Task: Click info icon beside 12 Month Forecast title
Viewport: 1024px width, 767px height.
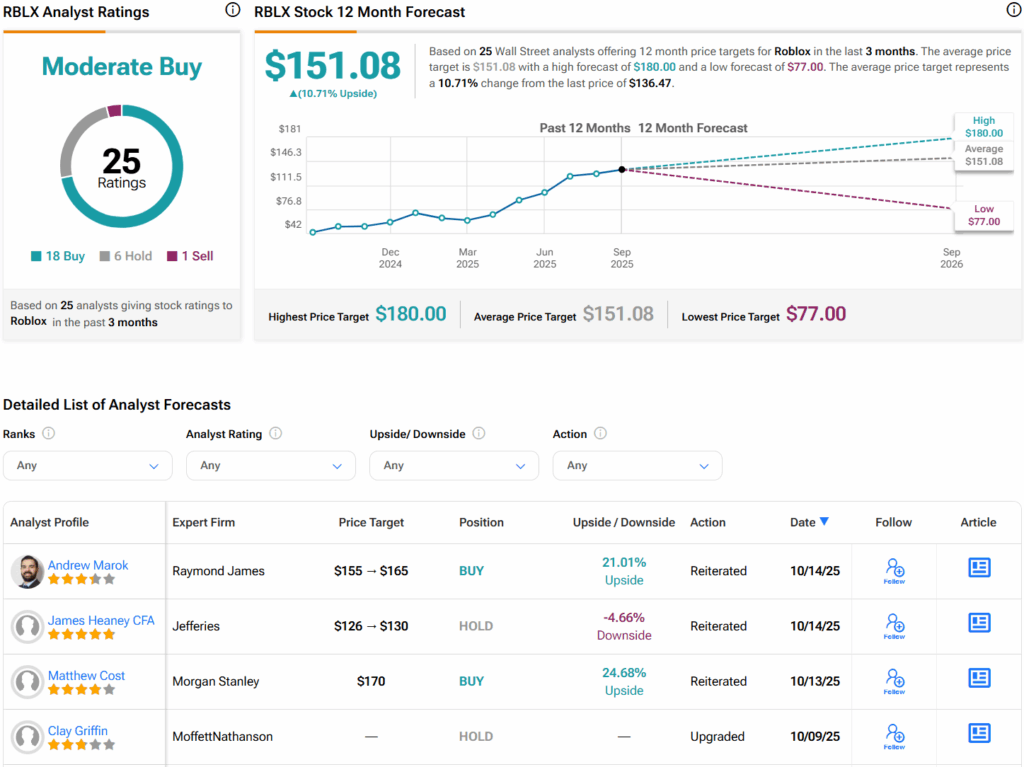Action: click(x=1013, y=11)
